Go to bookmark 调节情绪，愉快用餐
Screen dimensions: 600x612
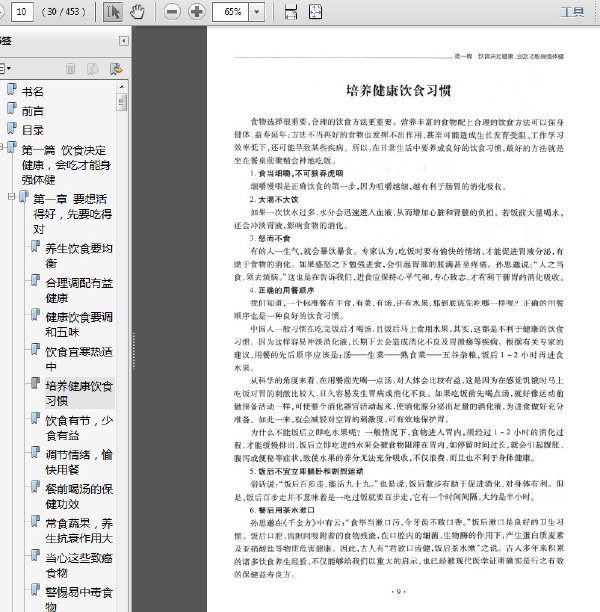(79, 462)
